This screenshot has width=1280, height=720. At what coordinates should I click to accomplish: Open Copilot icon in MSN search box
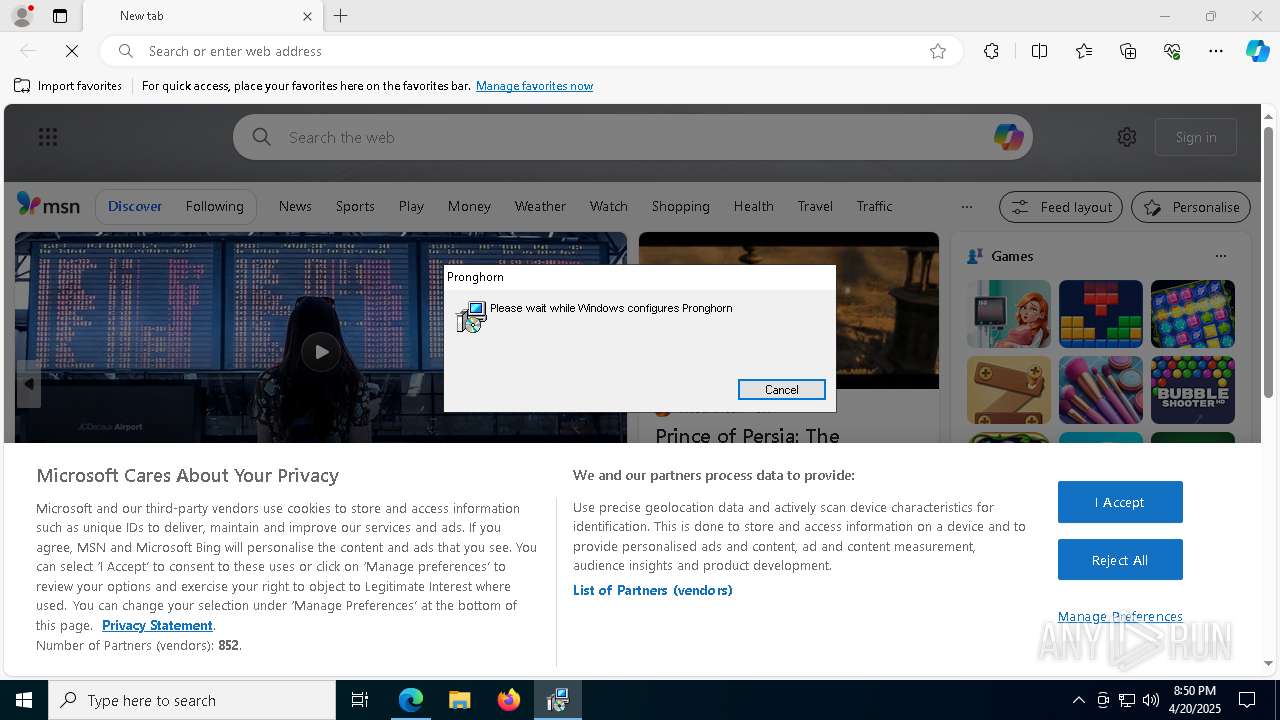coord(1008,137)
